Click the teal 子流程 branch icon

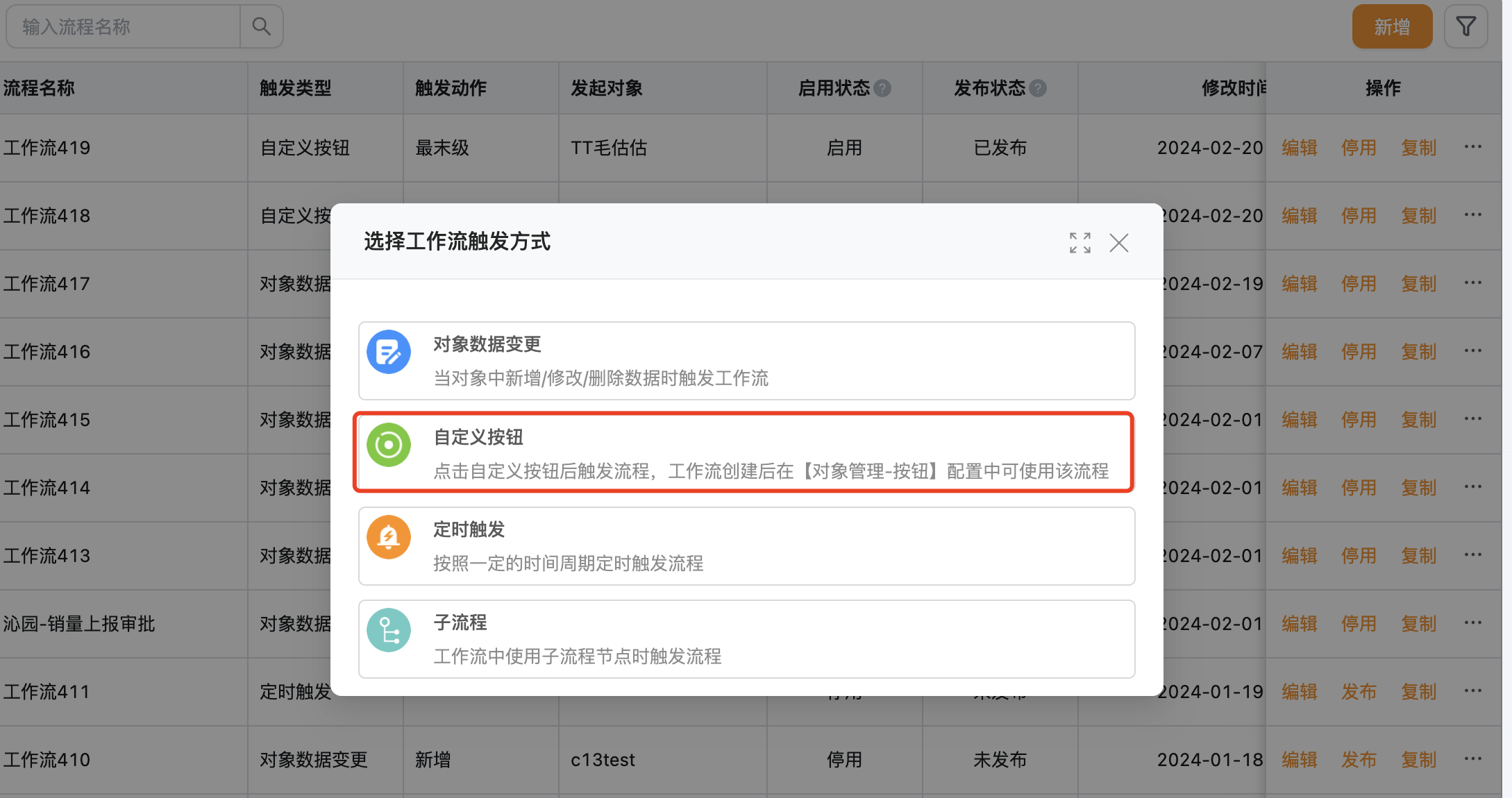[389, 630]
